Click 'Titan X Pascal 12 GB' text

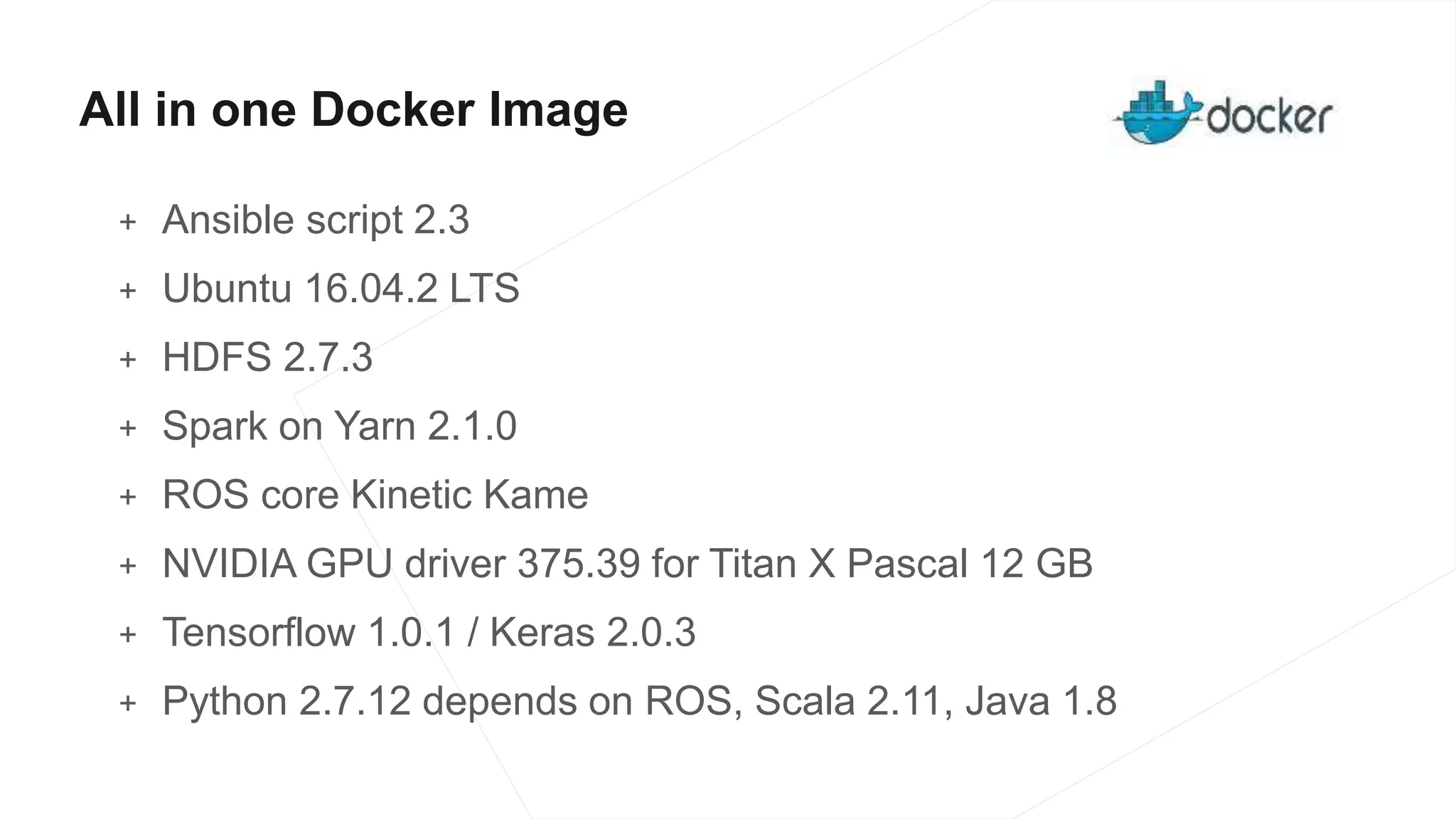(x=900, y=564)
